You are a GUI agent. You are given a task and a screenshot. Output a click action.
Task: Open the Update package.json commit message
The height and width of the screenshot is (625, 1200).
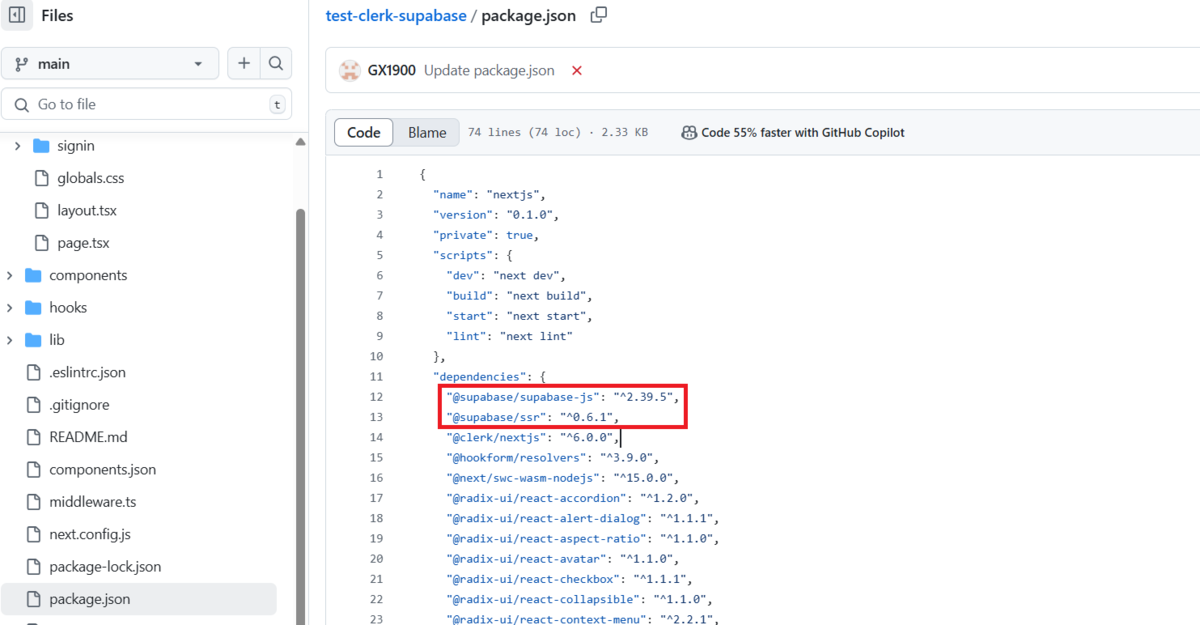(489, 71)
